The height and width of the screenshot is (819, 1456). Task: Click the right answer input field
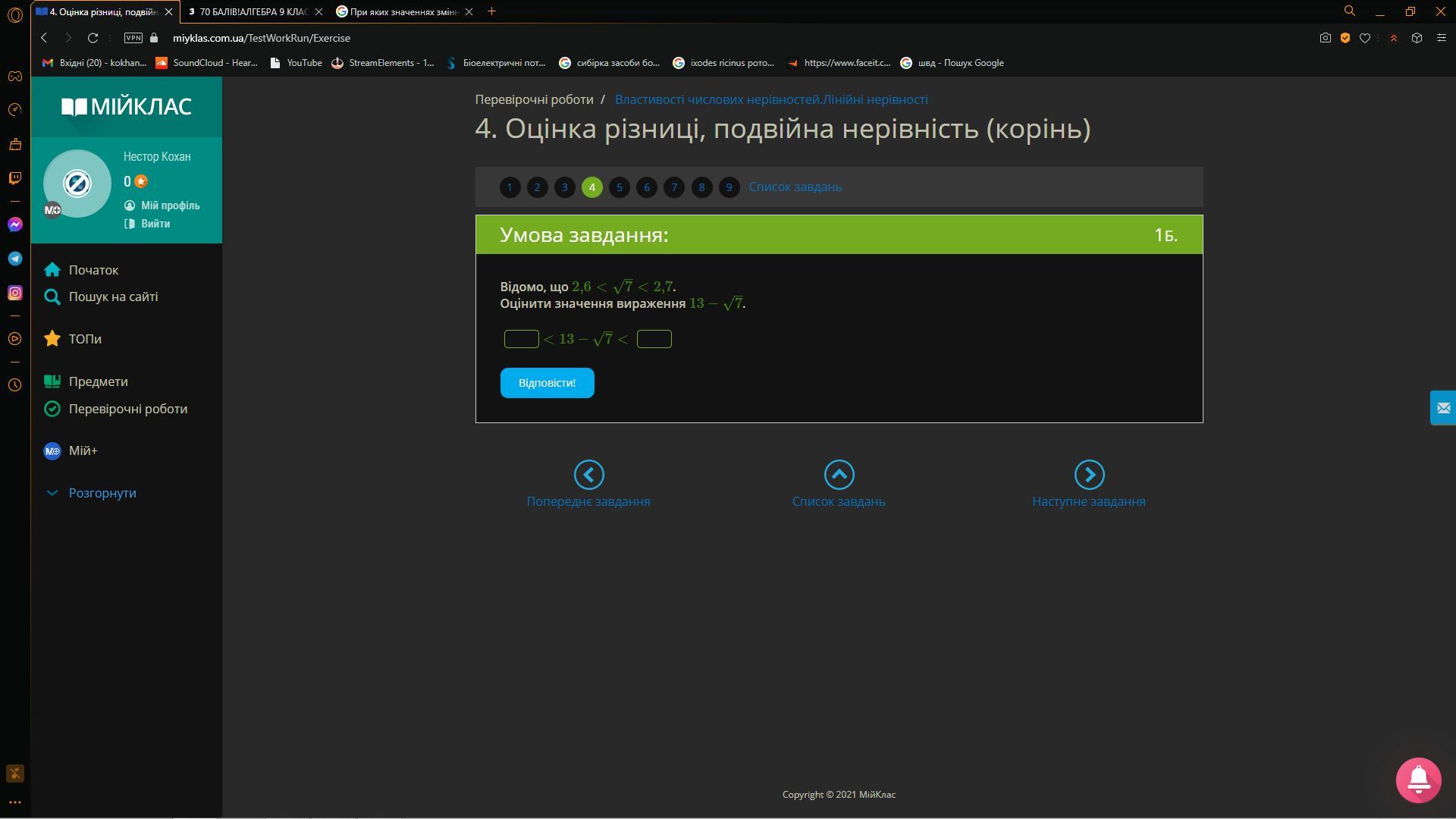click(x=654, y=339)
